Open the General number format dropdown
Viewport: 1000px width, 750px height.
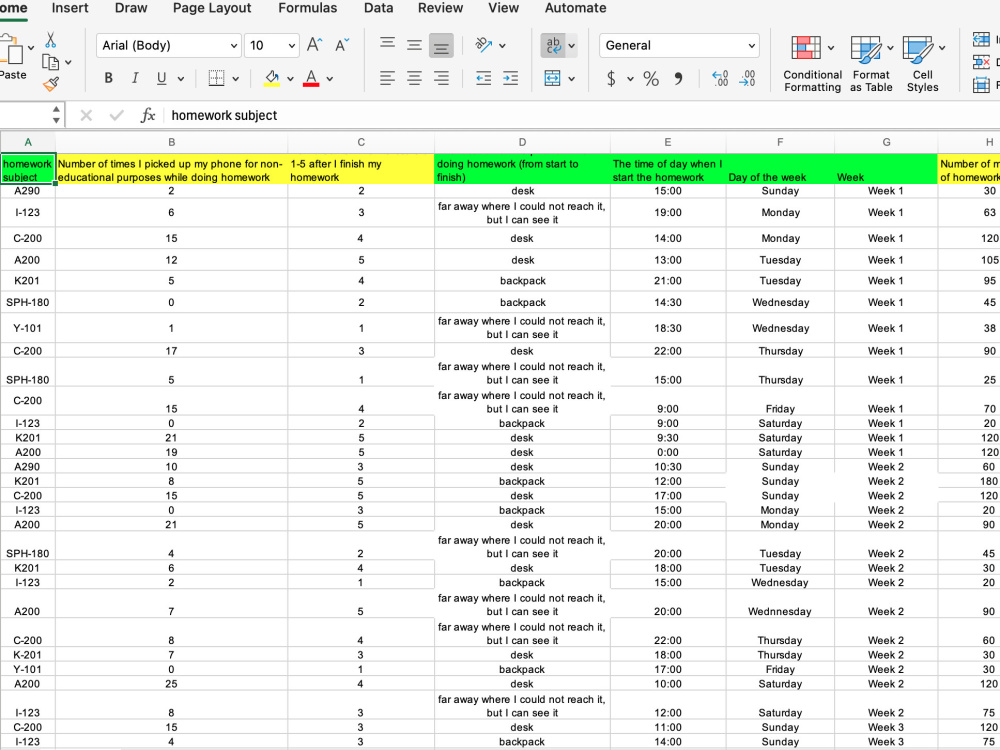(x=751, y=46)
